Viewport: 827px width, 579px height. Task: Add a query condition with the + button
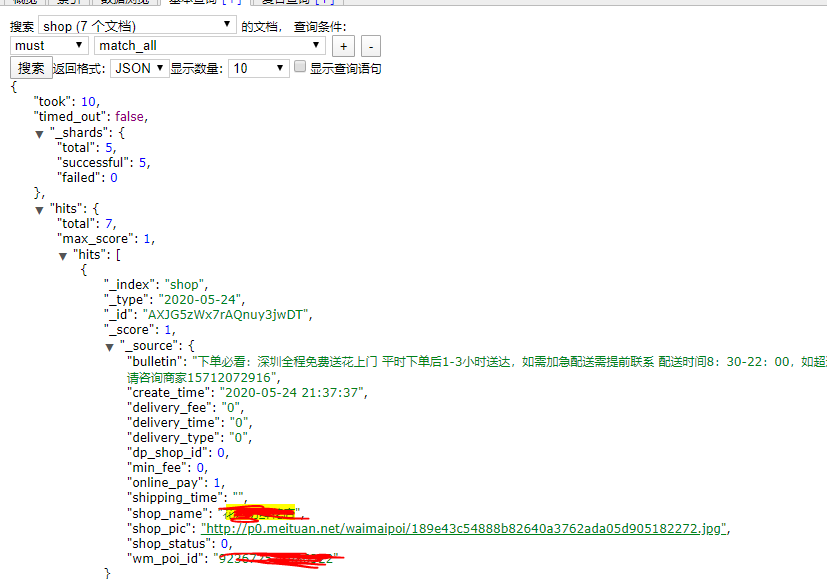tap(343, 45)
